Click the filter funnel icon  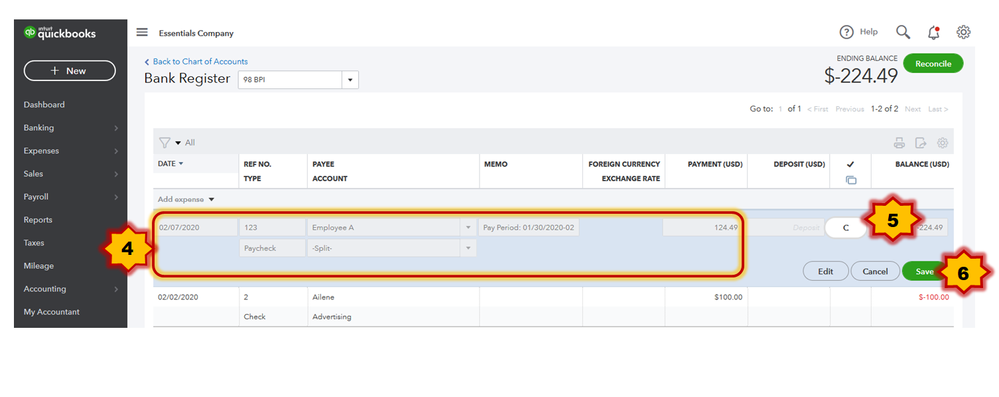(164, 143)
